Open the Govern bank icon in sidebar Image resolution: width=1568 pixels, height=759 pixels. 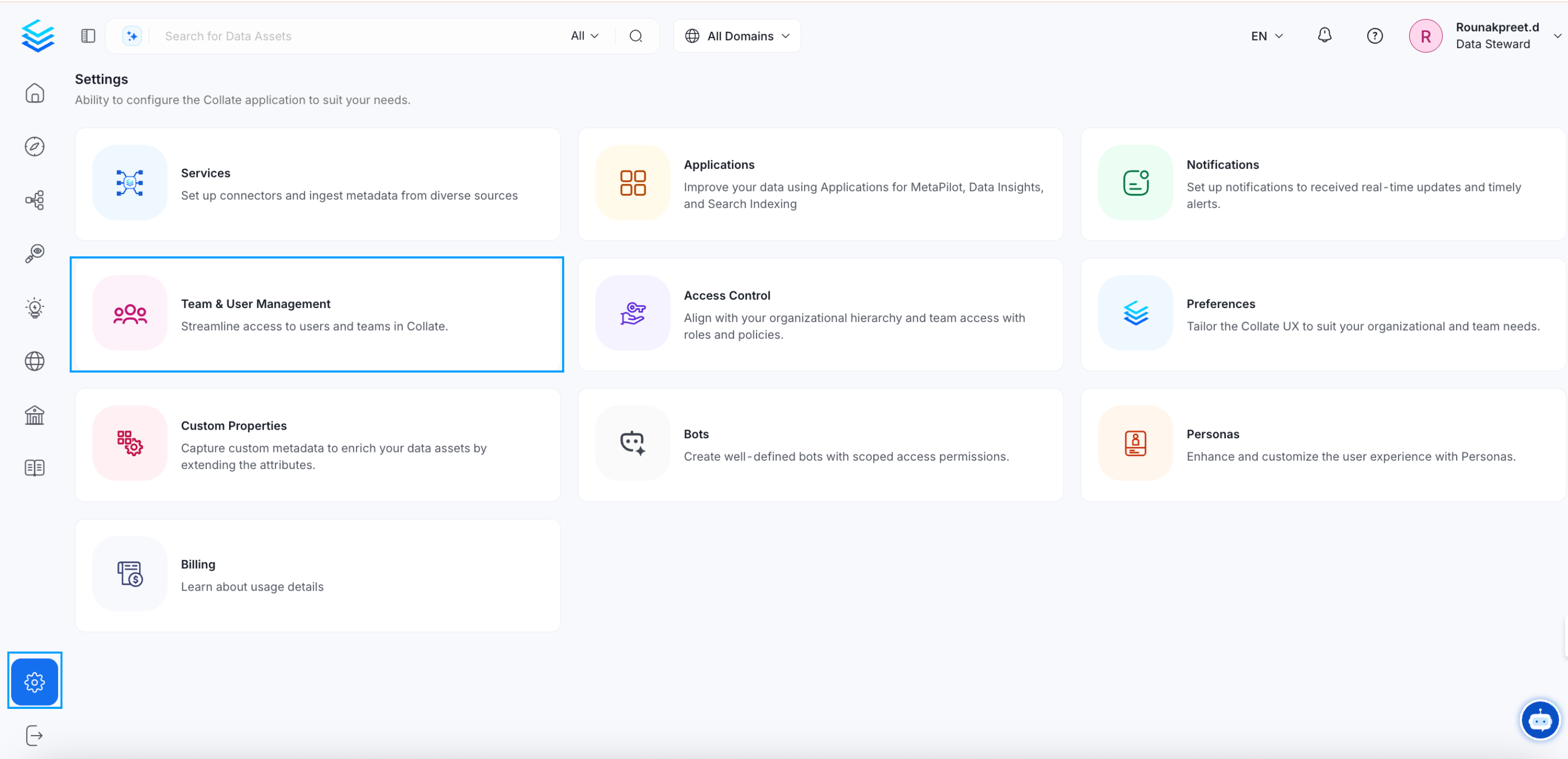point(35,415)
